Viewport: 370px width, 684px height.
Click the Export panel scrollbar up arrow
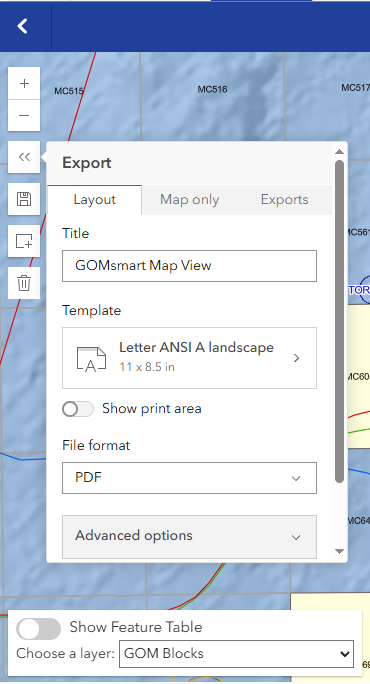[339, 152]
